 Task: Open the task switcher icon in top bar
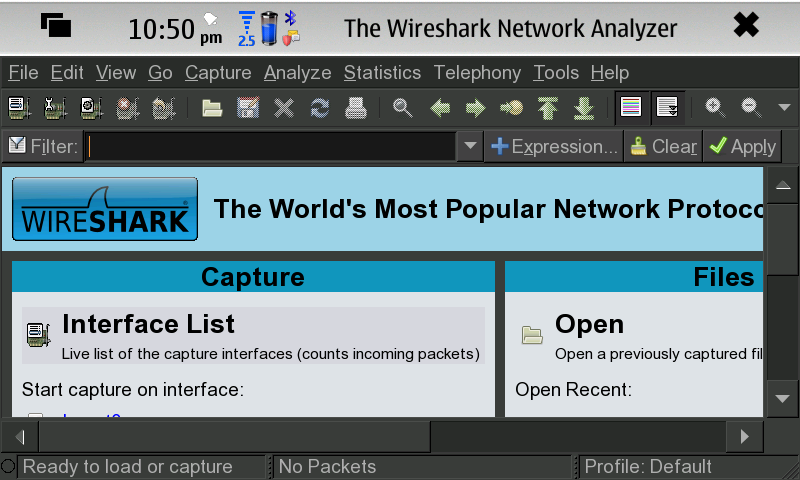pyautogui.click(x=56, y=25)
